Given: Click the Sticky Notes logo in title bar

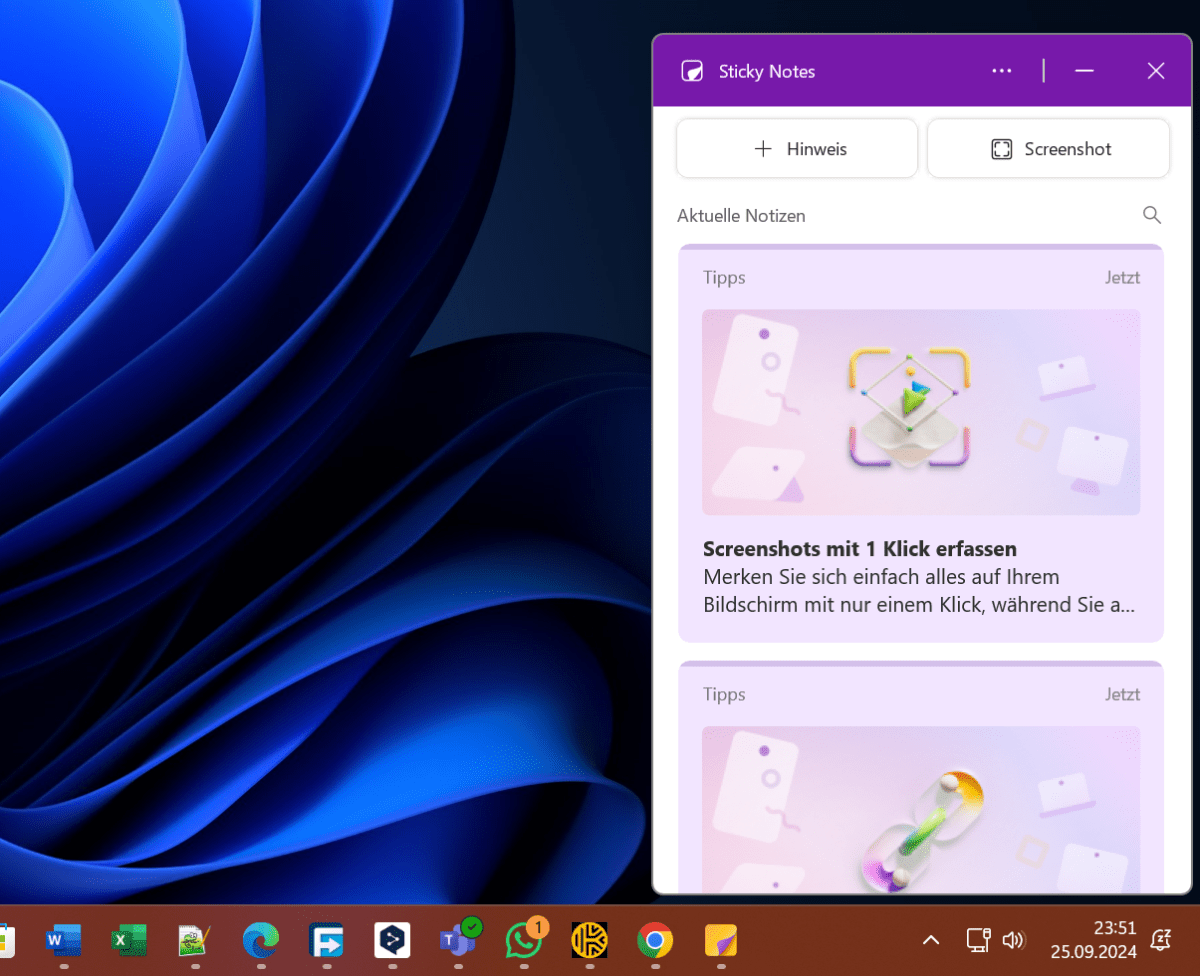Looking at the screenshot, I should tap(691, 71).
